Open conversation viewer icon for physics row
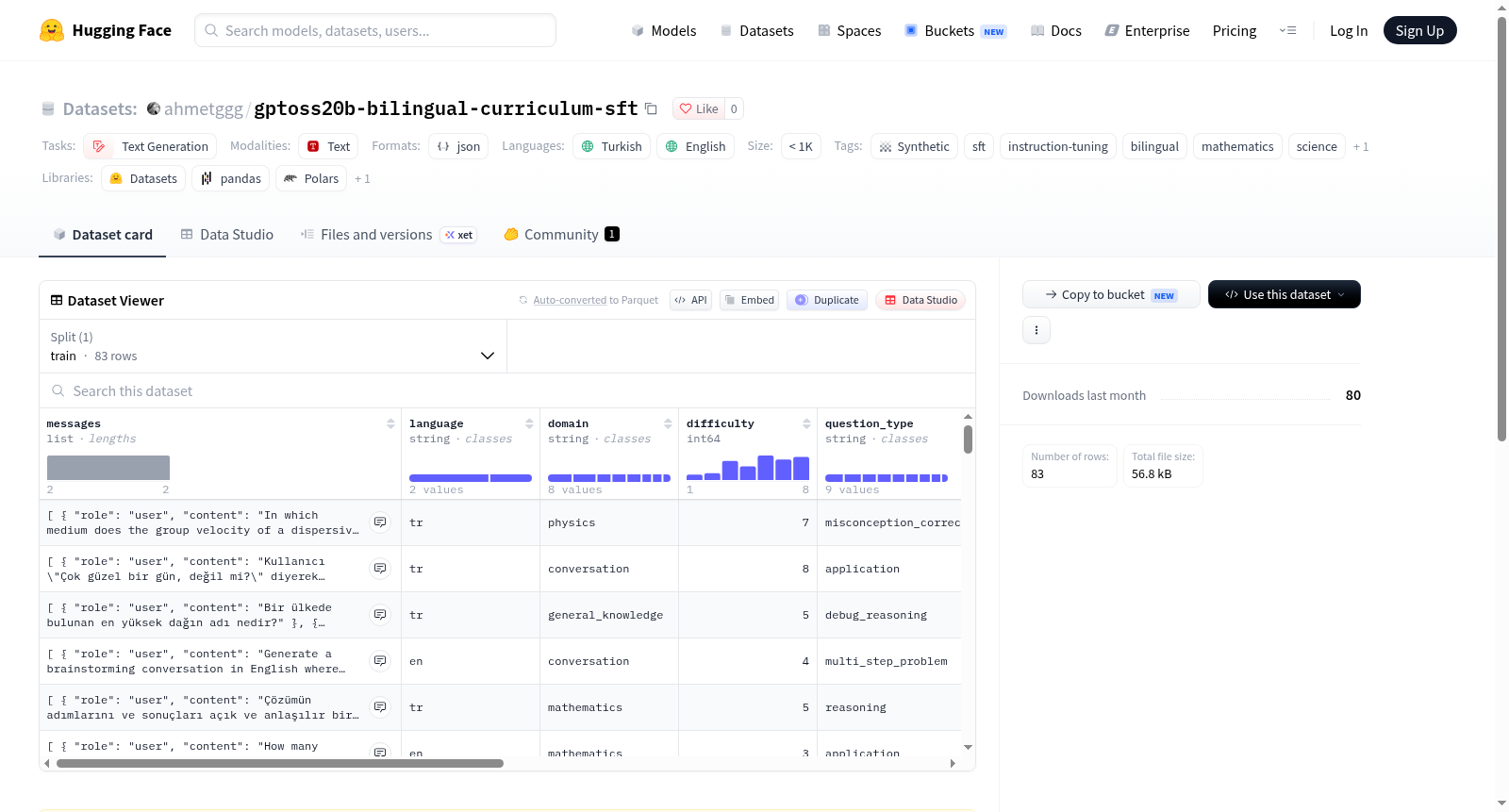1509x812 pixels. (x=380, y=522)
